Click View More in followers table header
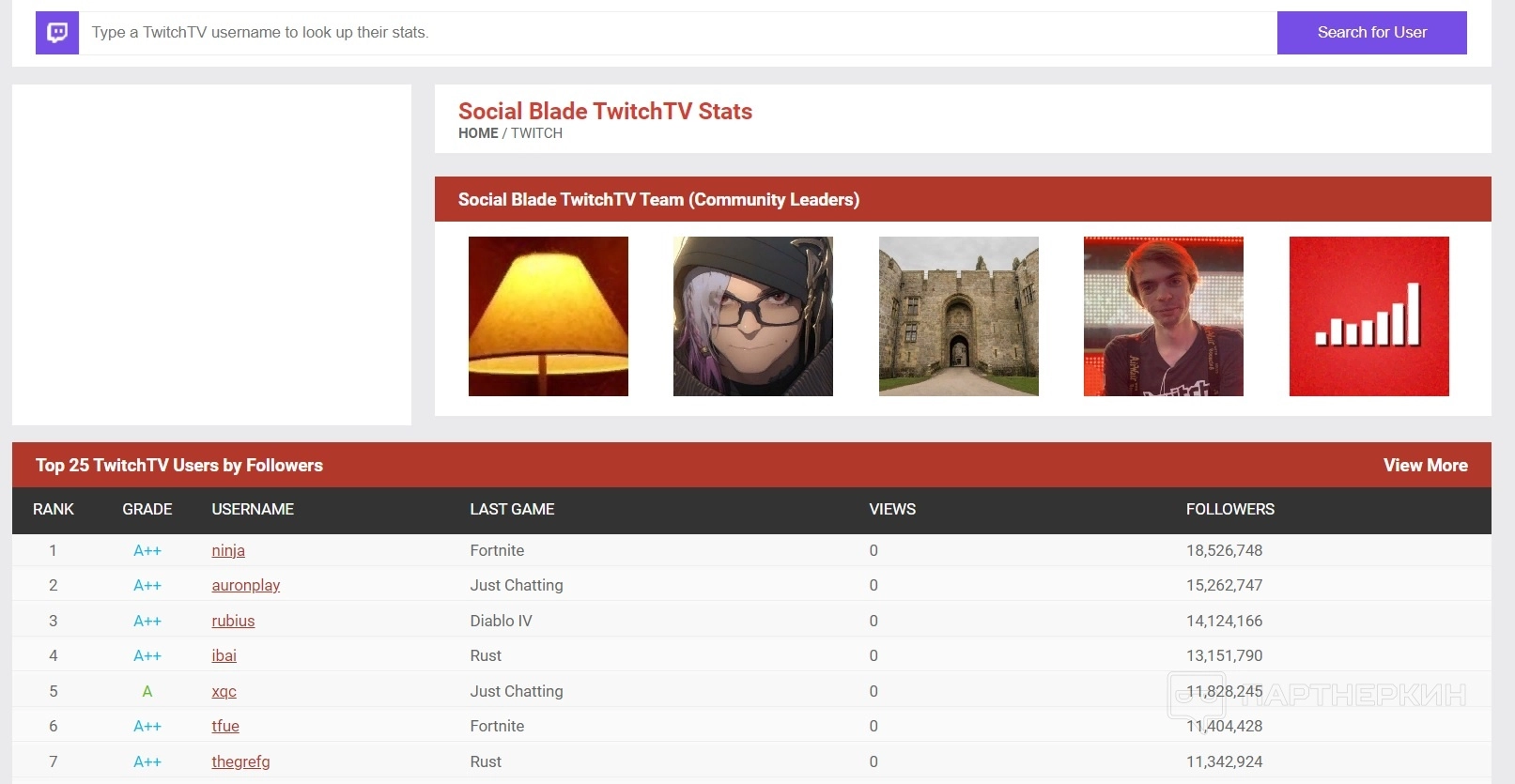This screenshot has width=1515, height=784. coord(1425,465)
